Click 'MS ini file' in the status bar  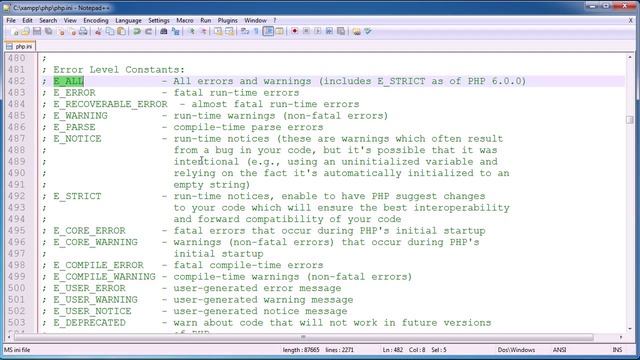coord(17,350)
